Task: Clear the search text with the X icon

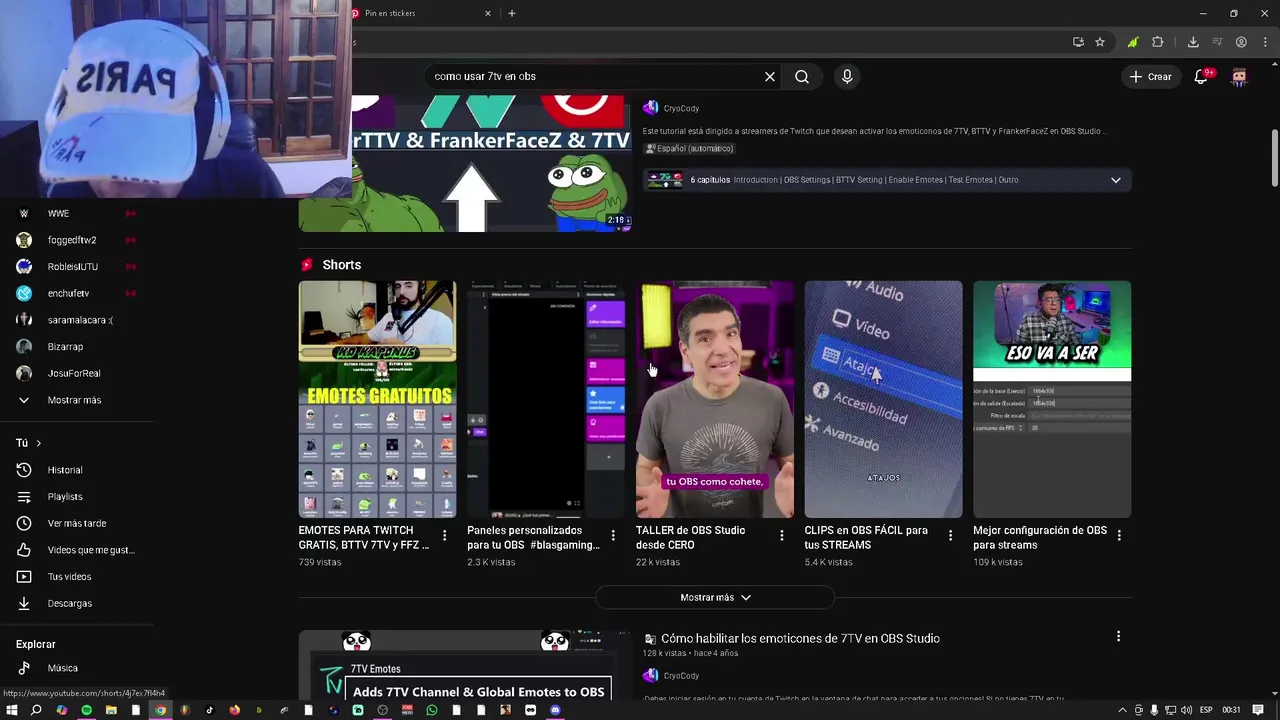Action: click(770, 76)
